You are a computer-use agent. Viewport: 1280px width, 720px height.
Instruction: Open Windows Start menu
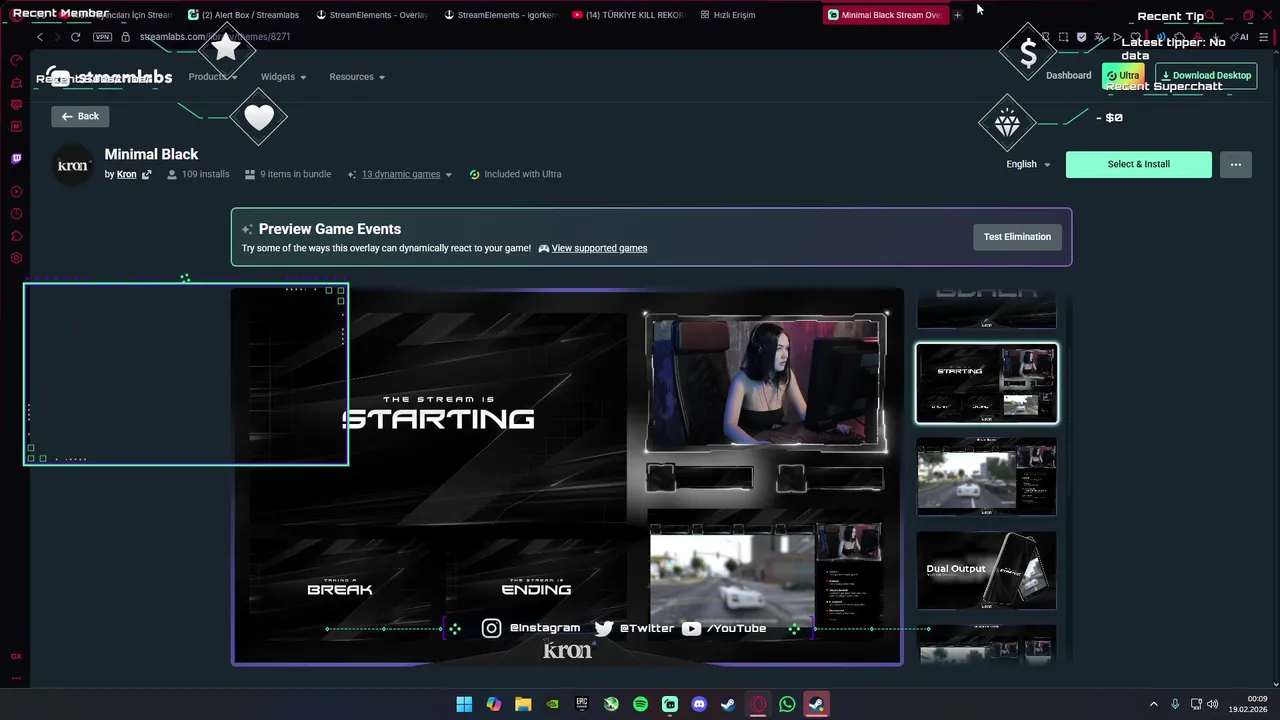(464, 704)
